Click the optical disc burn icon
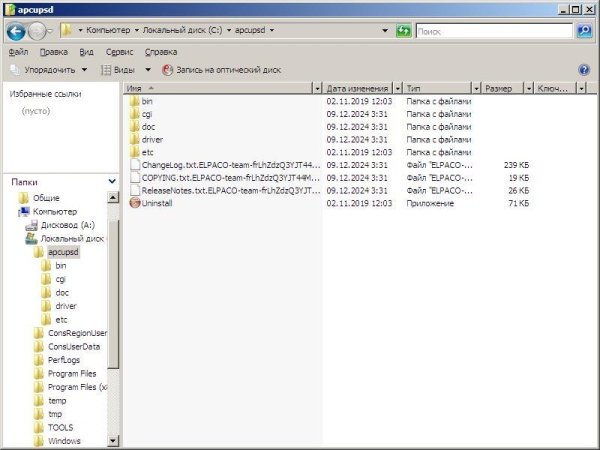Screen dimensions: 600x450 coord(167,70)
